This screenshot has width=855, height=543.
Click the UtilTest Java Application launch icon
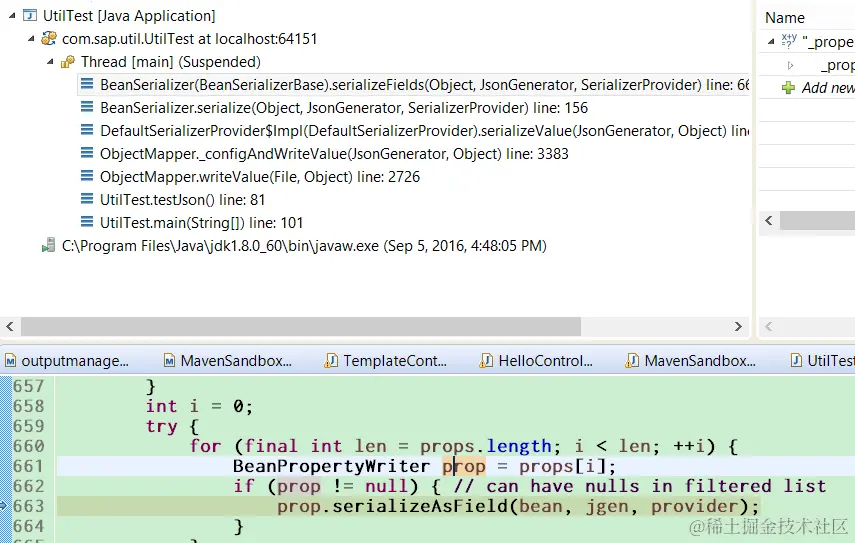(x=30, y=15)
